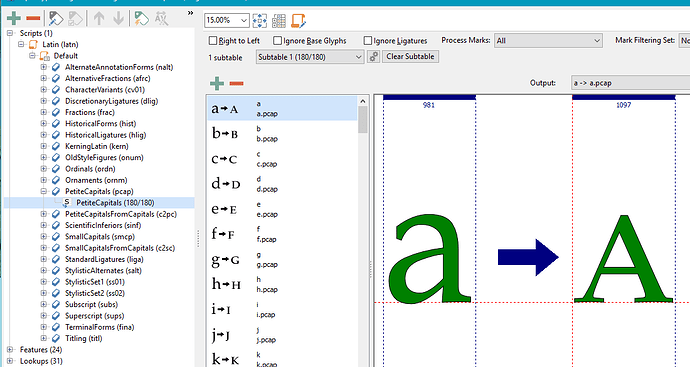The image size is (690, 367).
Task: Click the large green petite capital A glyph
Action: coord(624,259)
